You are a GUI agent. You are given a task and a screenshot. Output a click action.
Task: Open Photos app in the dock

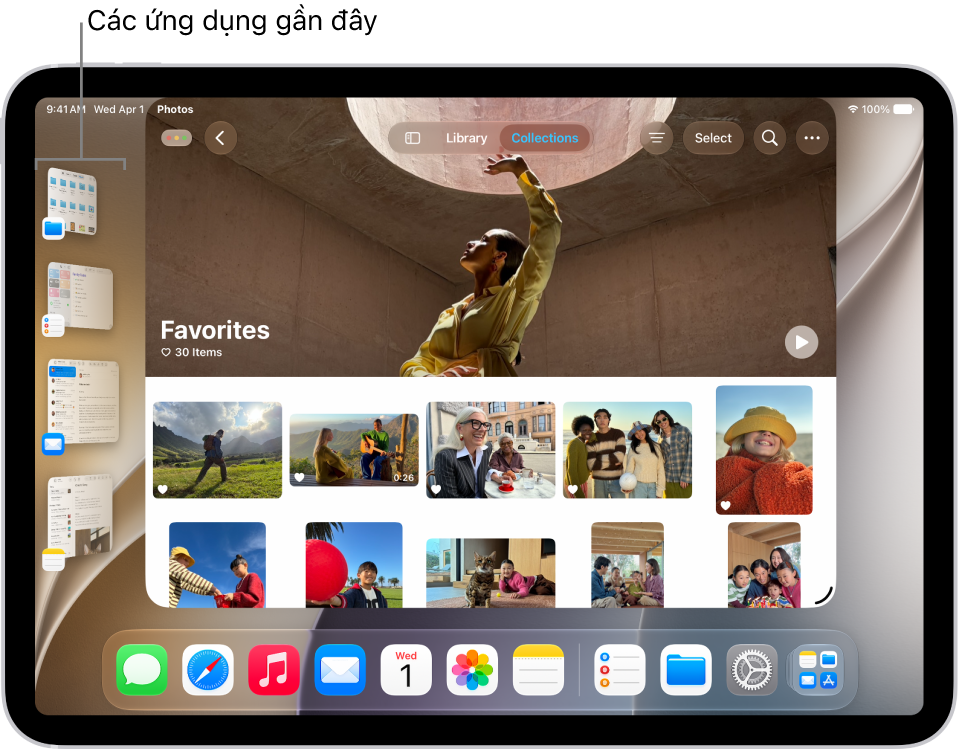472,670
